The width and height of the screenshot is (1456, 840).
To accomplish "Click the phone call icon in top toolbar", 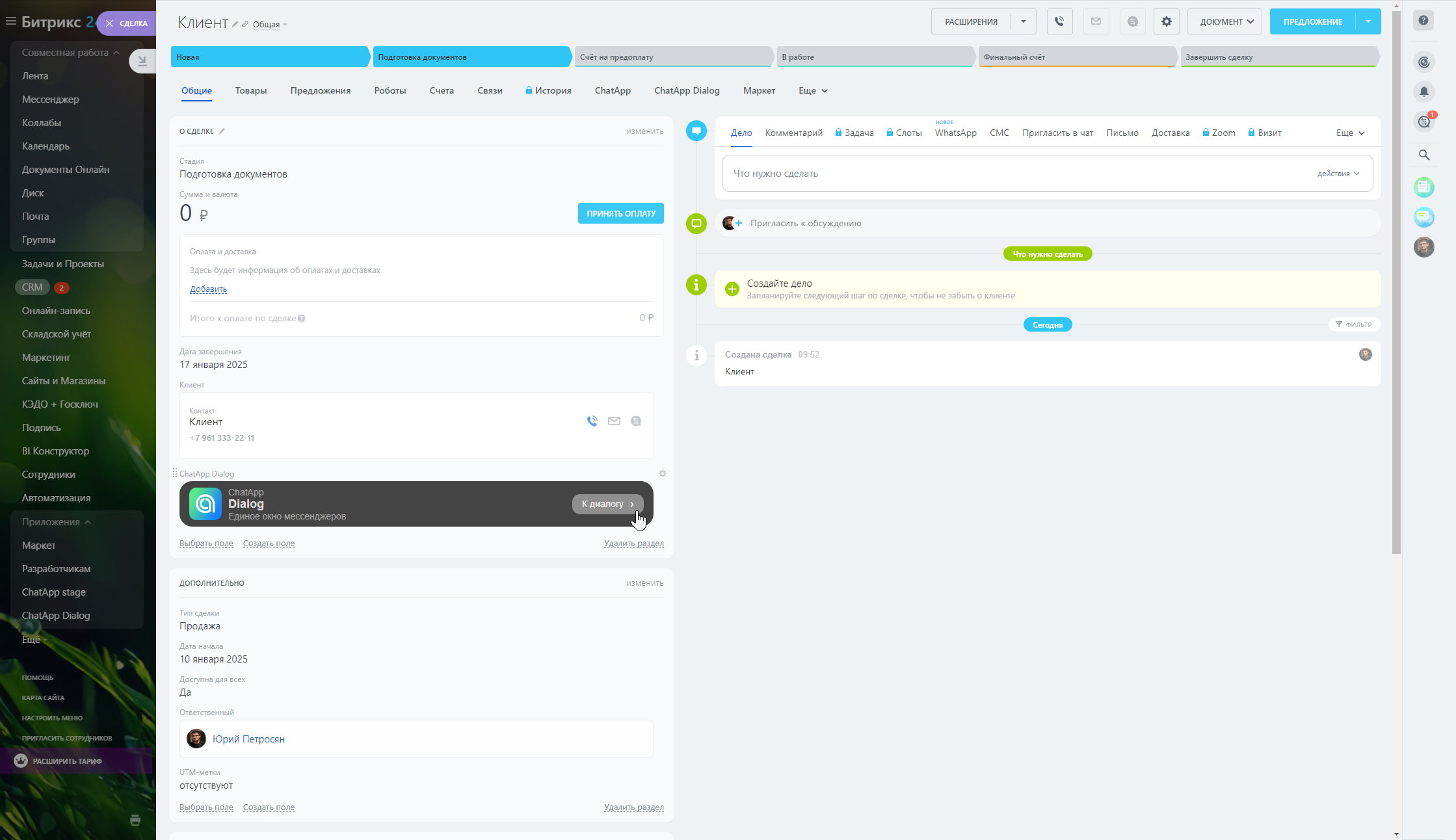I will coord(1059,21).
